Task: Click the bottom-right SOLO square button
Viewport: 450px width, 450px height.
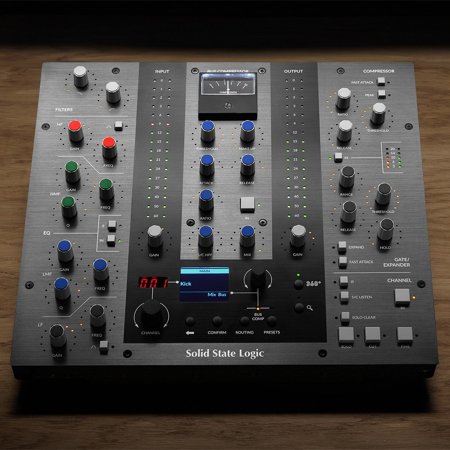Action: tap(346, 335)
